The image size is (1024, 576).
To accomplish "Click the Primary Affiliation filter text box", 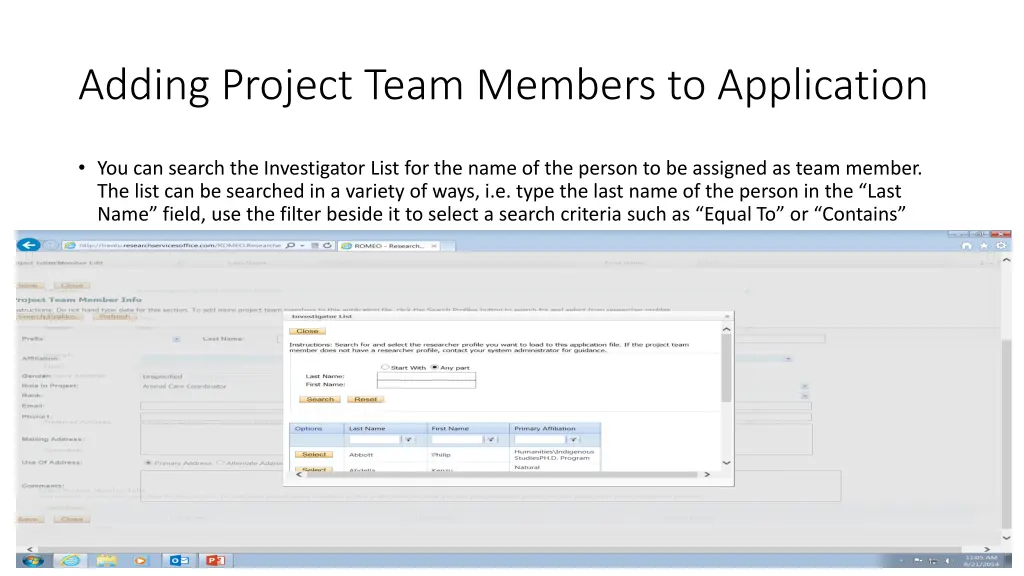I will 539,440.
